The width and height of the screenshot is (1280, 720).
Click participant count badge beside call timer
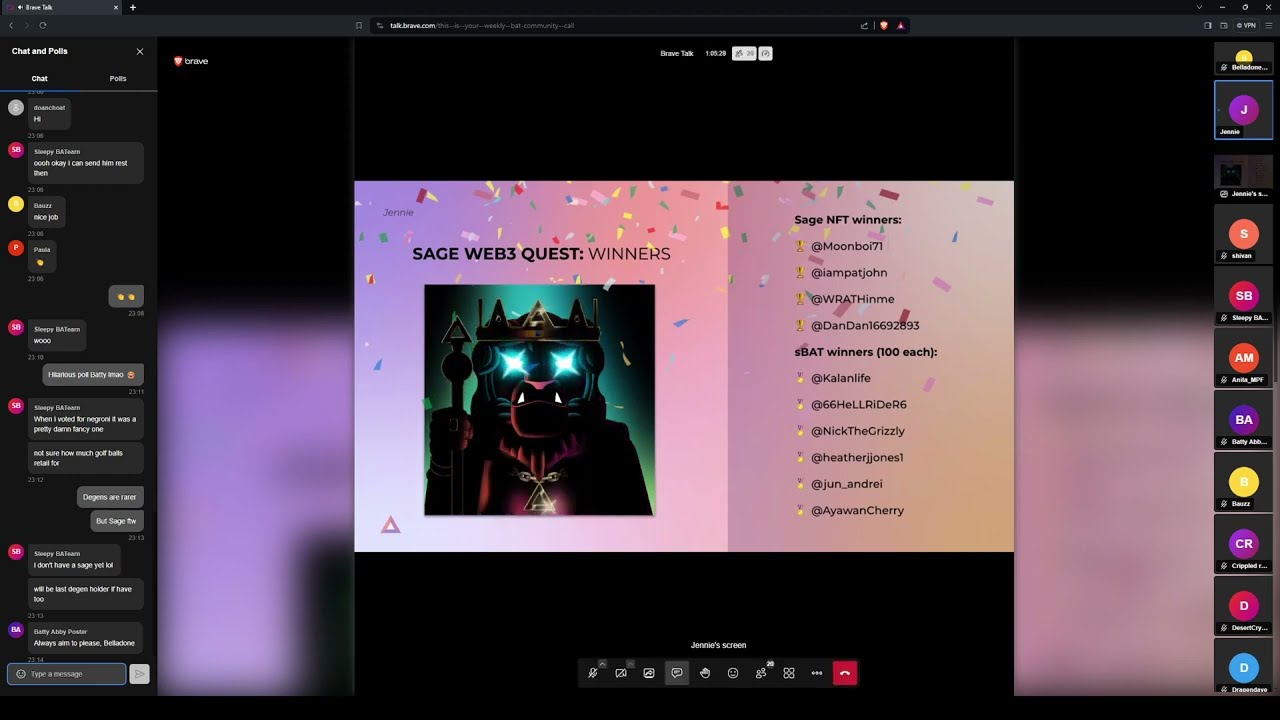coord(744,53)
